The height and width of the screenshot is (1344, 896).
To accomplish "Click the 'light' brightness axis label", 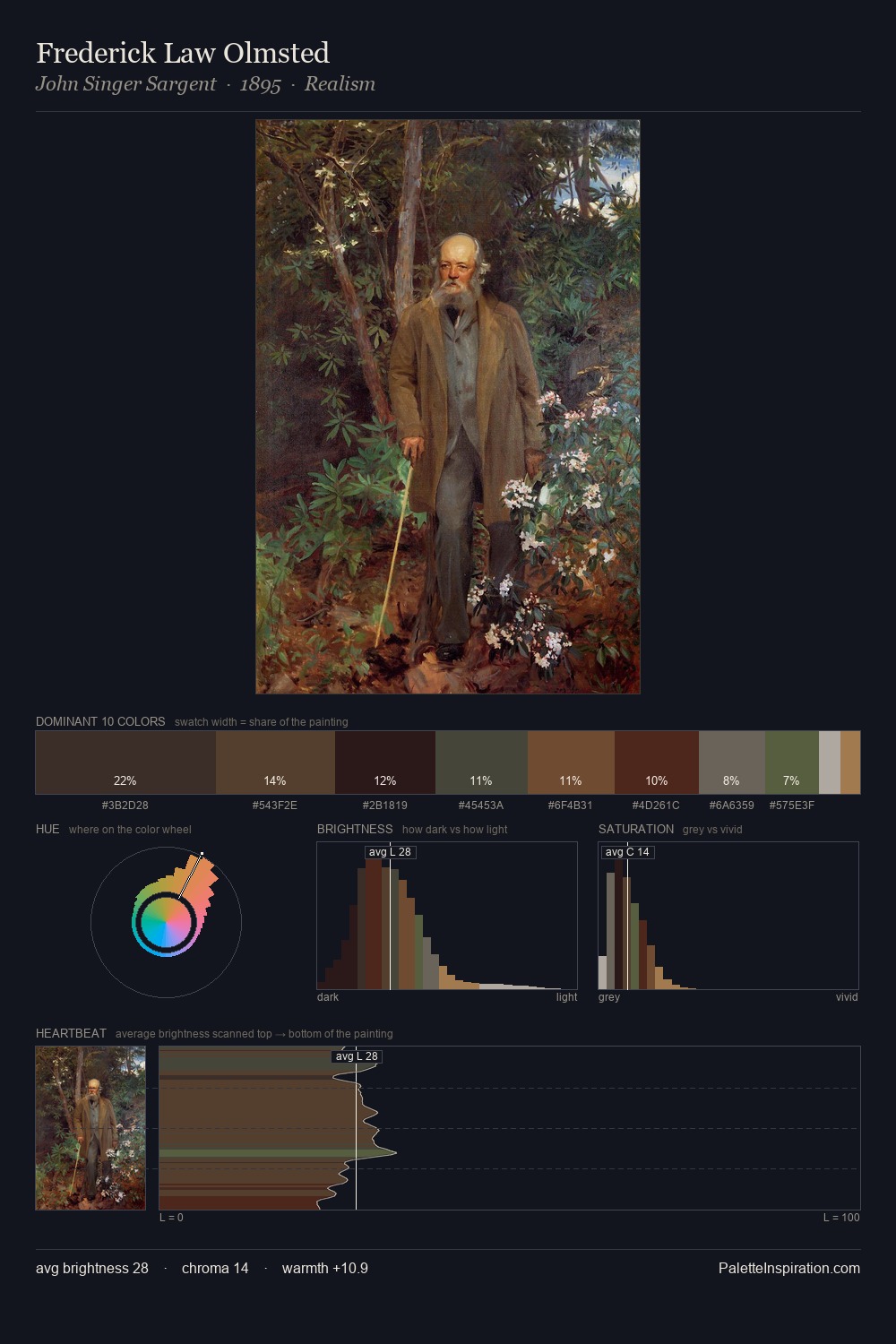I will click(566, 997).
